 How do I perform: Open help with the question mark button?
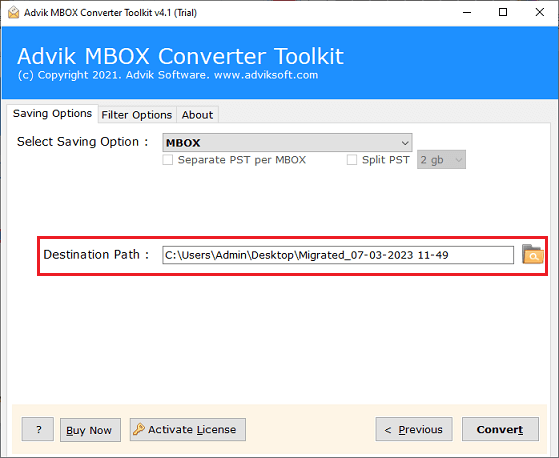pyautogui.click(x=38, y=429)
